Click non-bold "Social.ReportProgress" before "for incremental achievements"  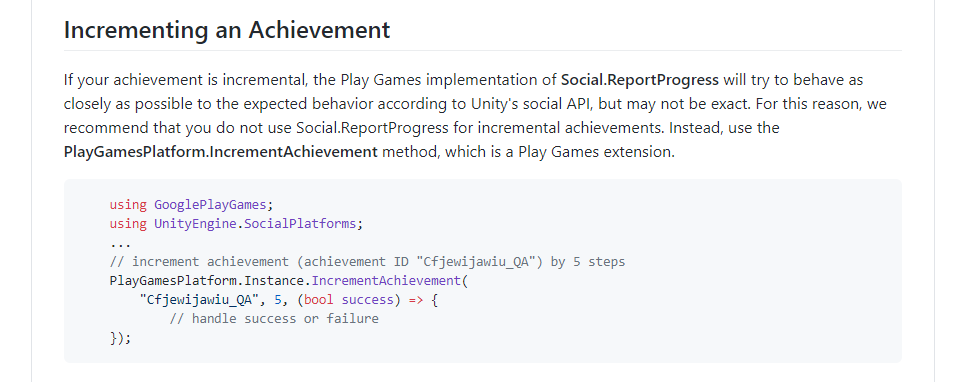[x=372, y=128]
